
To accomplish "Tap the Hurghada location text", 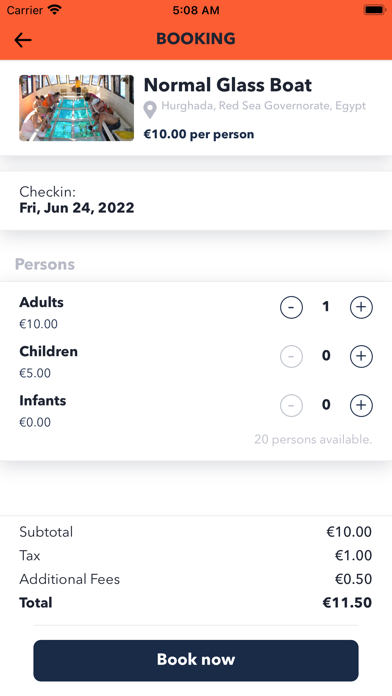I will (x=263, y=106).
